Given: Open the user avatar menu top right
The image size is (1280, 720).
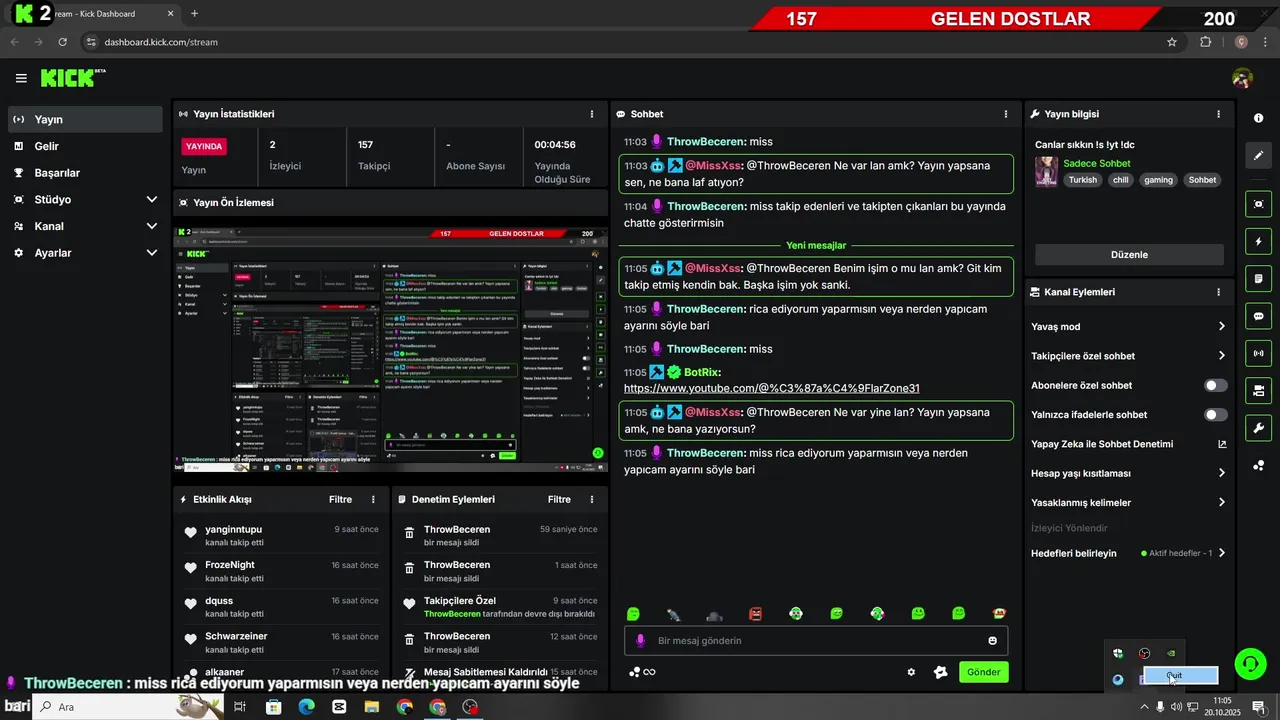Looking at the screenshot, I should 1242,78.
